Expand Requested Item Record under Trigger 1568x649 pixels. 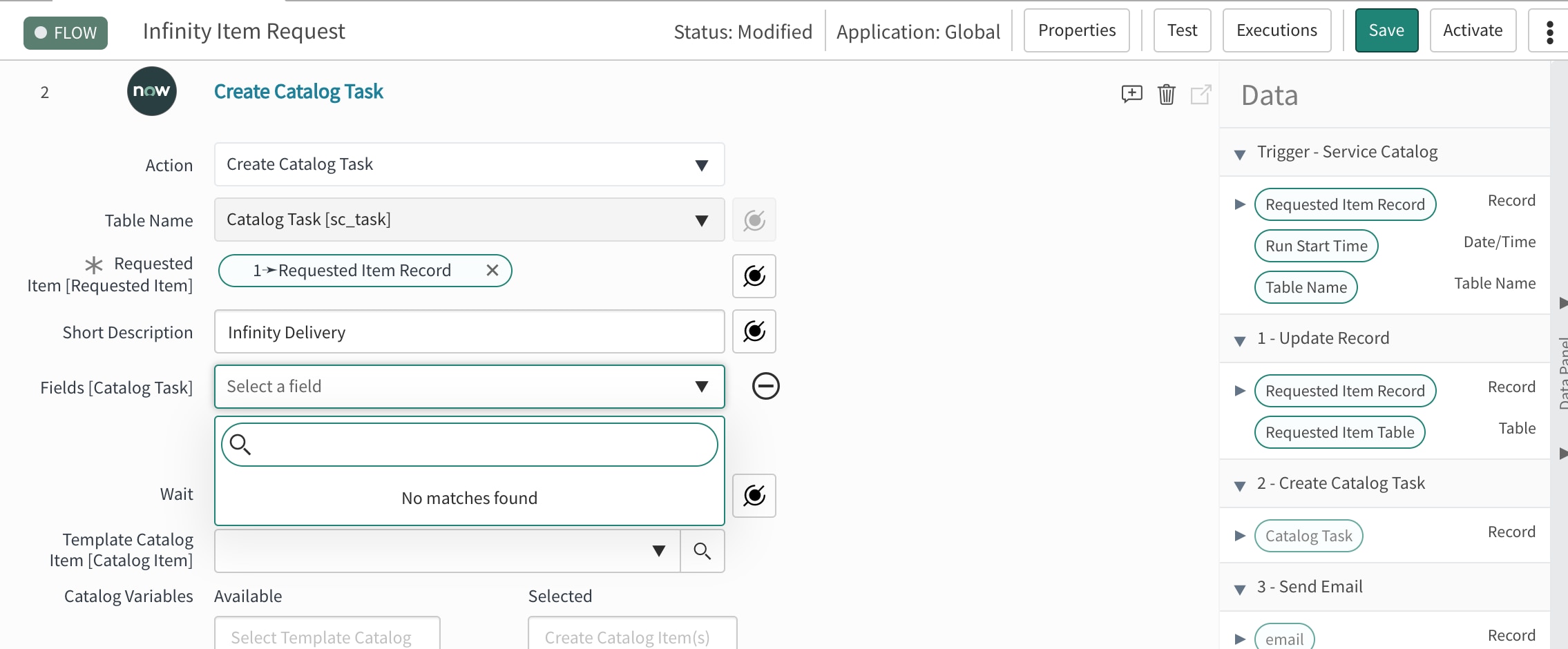[x=1240, y=204]
